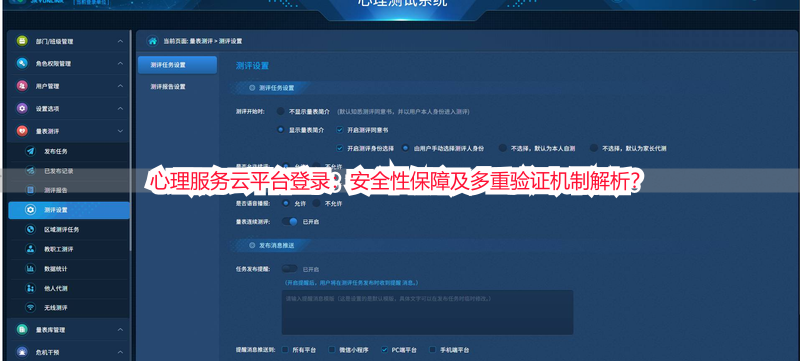Click the 区域测评任务 icon
800x361 pixels.
(x=31, y=229)
